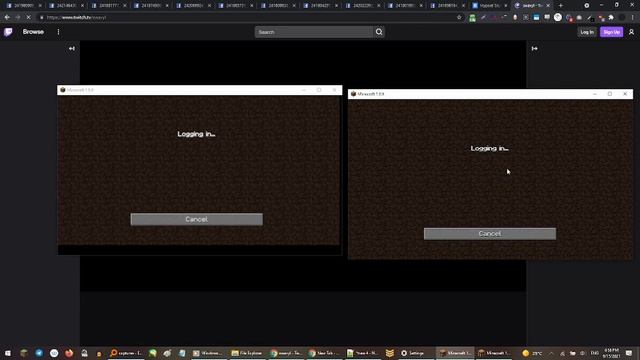
Task: Click the left Minecraft window title bar icon
Action: (x=62, y=90)
